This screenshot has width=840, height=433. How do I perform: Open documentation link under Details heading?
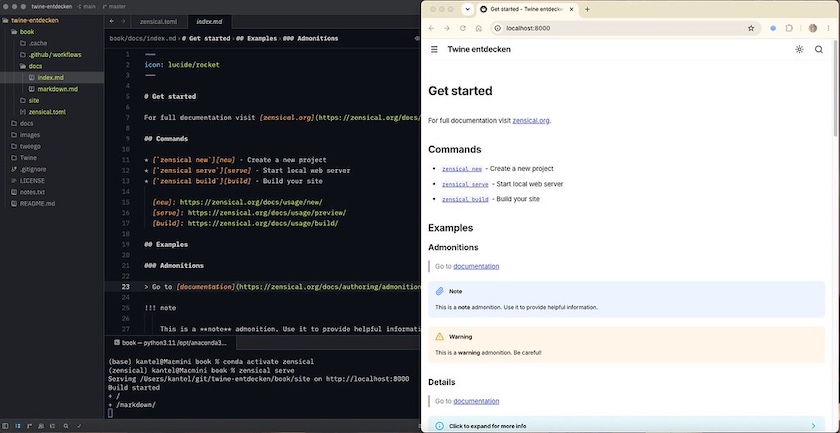coord(476,401)
